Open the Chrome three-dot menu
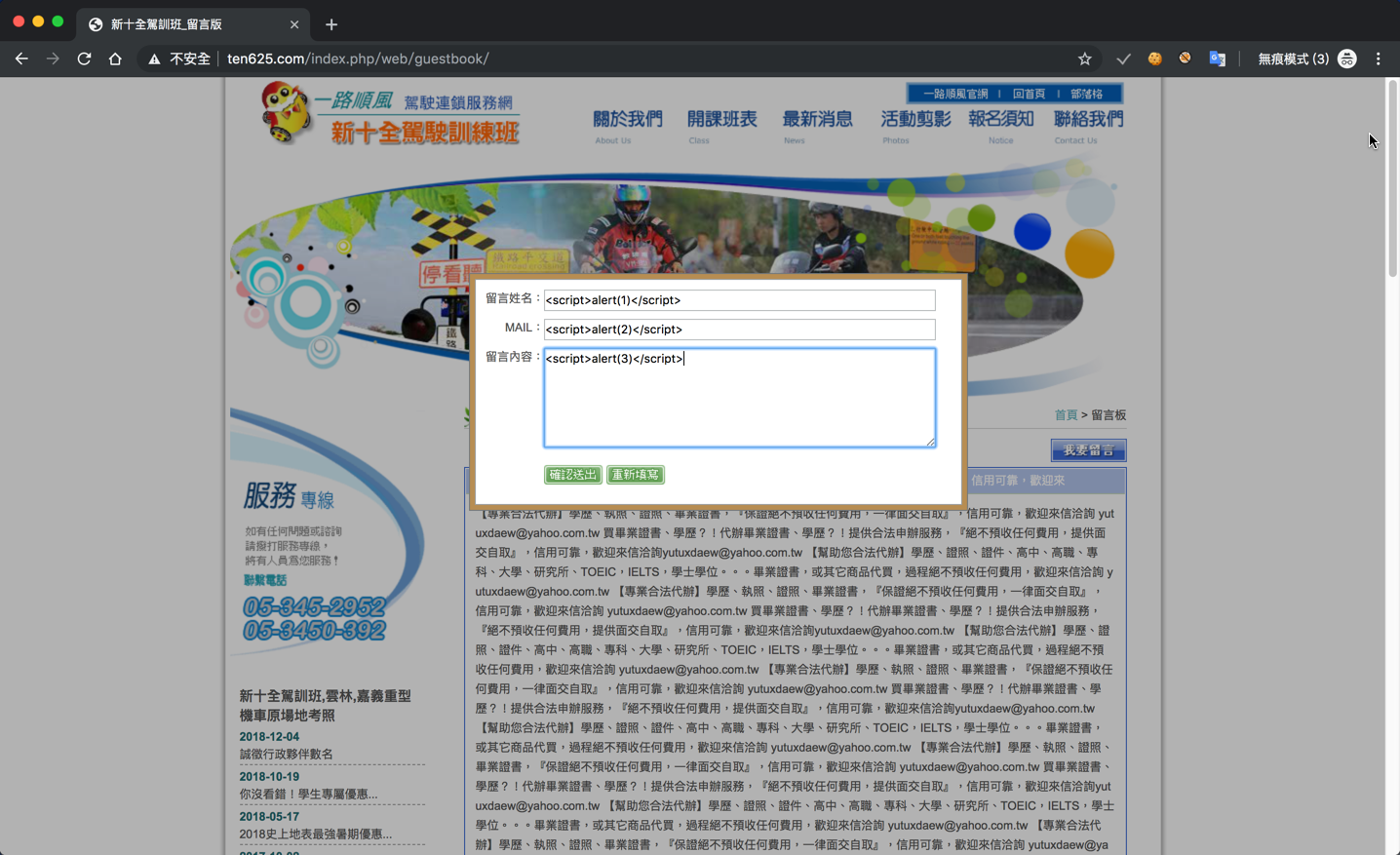This screenshot has height=855, width=1400. (1378, 58)
